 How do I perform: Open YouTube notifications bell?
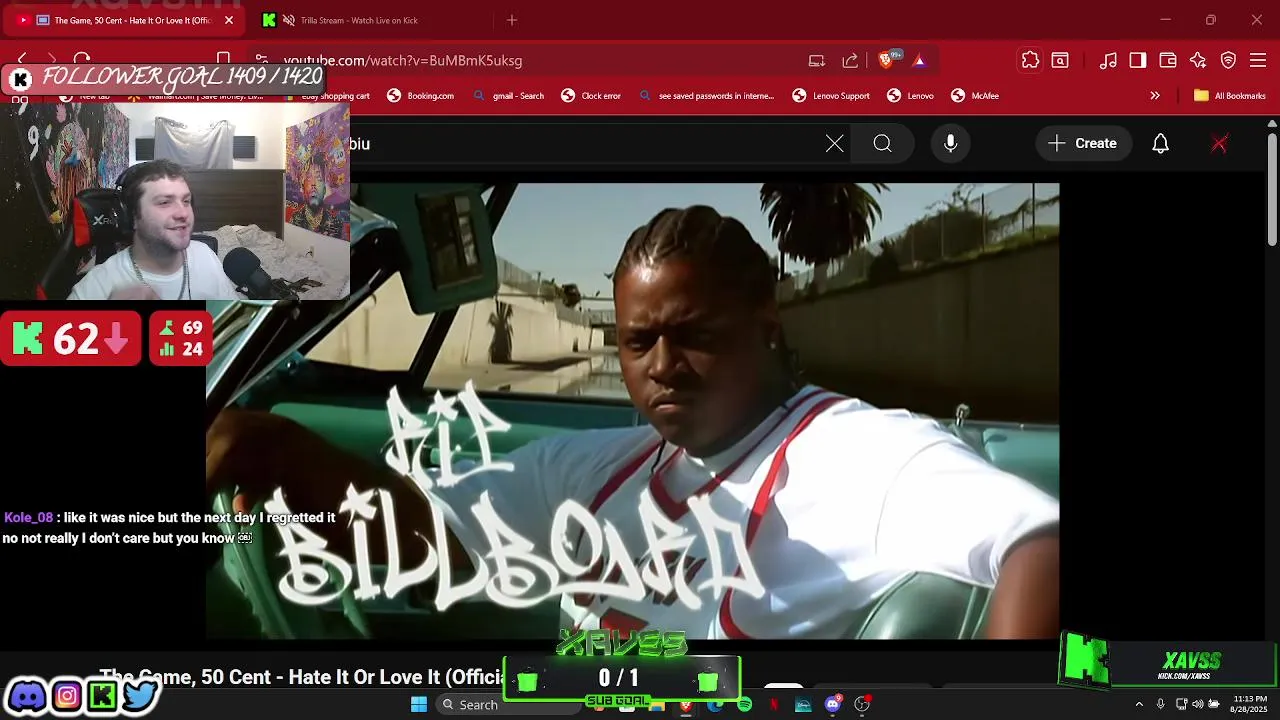coord(1160,144)
